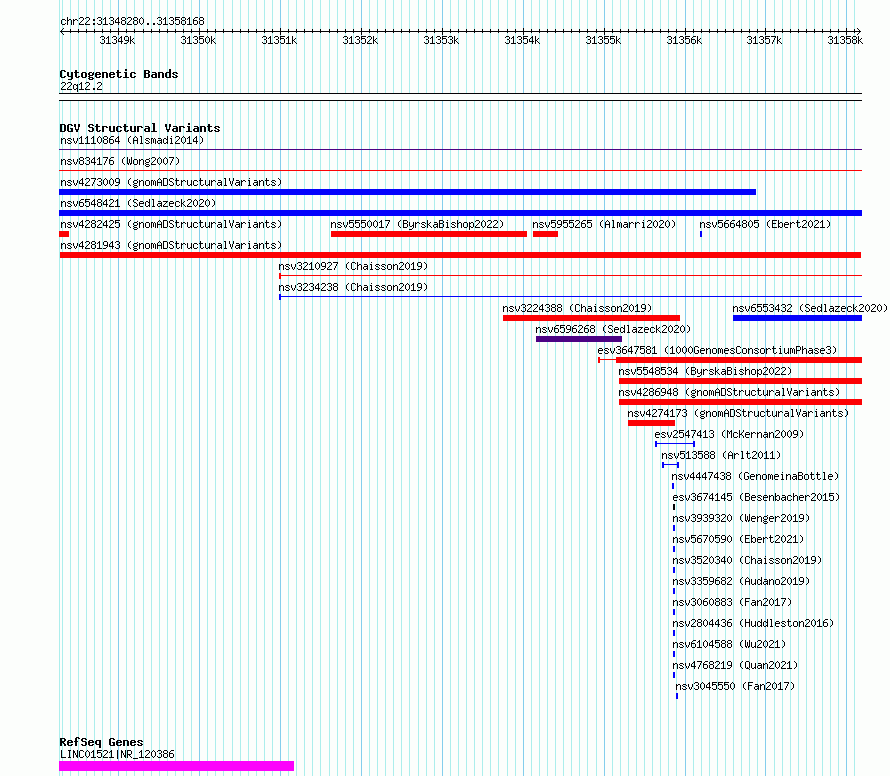Image resolution: width=890 pixels, height=776 pixels.
Task: Open the nsv4768219 (Quan2021) label
Action: pos(735,665)
